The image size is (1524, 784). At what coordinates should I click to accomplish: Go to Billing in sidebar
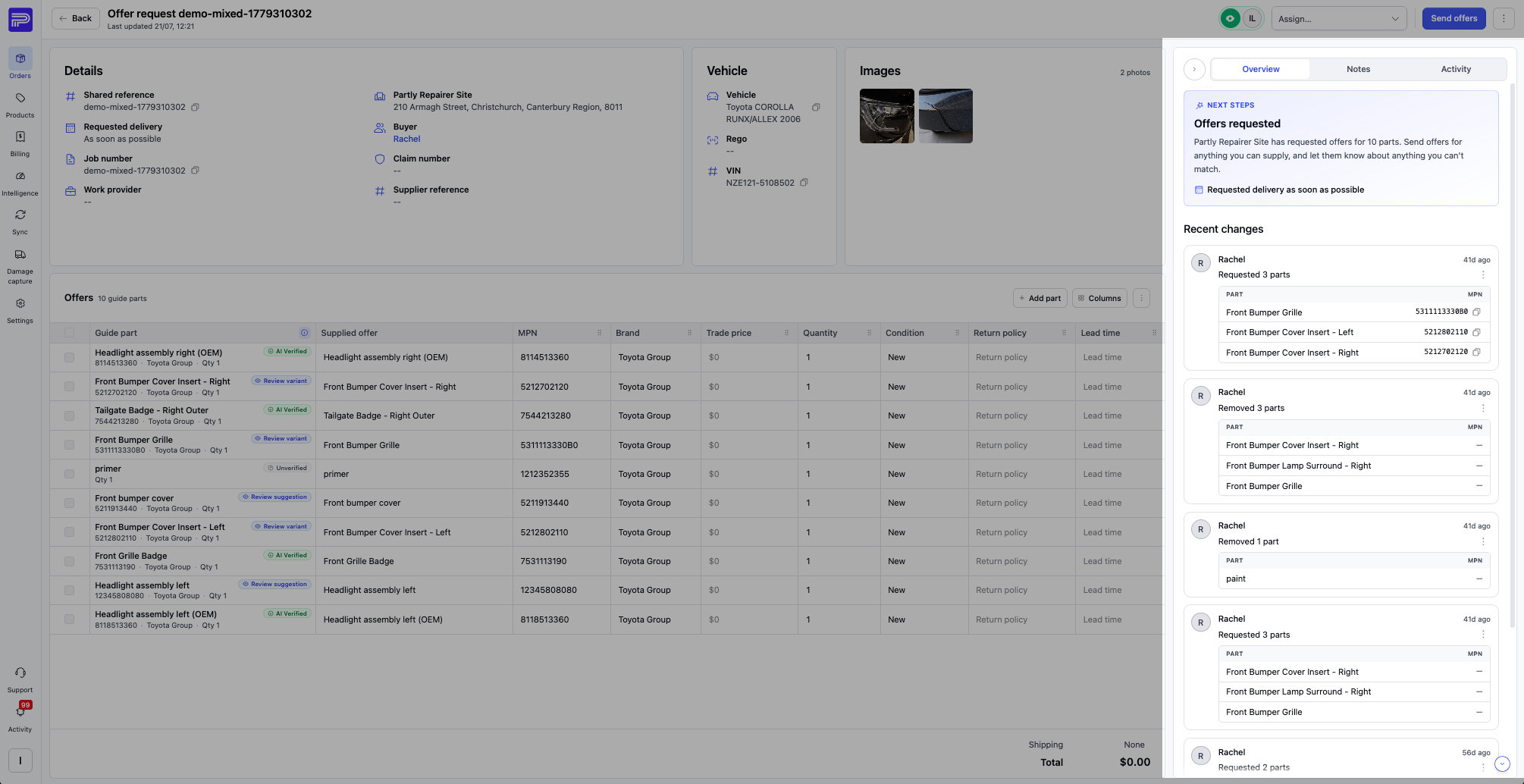pyautogui.click(x=20, y=143)
